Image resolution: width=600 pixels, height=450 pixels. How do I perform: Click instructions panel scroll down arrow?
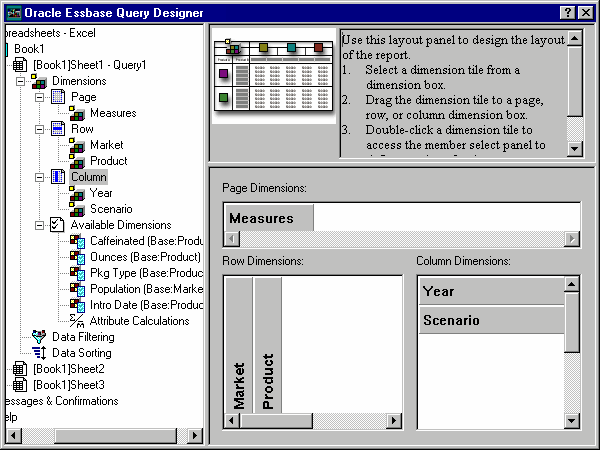[575, 148]
